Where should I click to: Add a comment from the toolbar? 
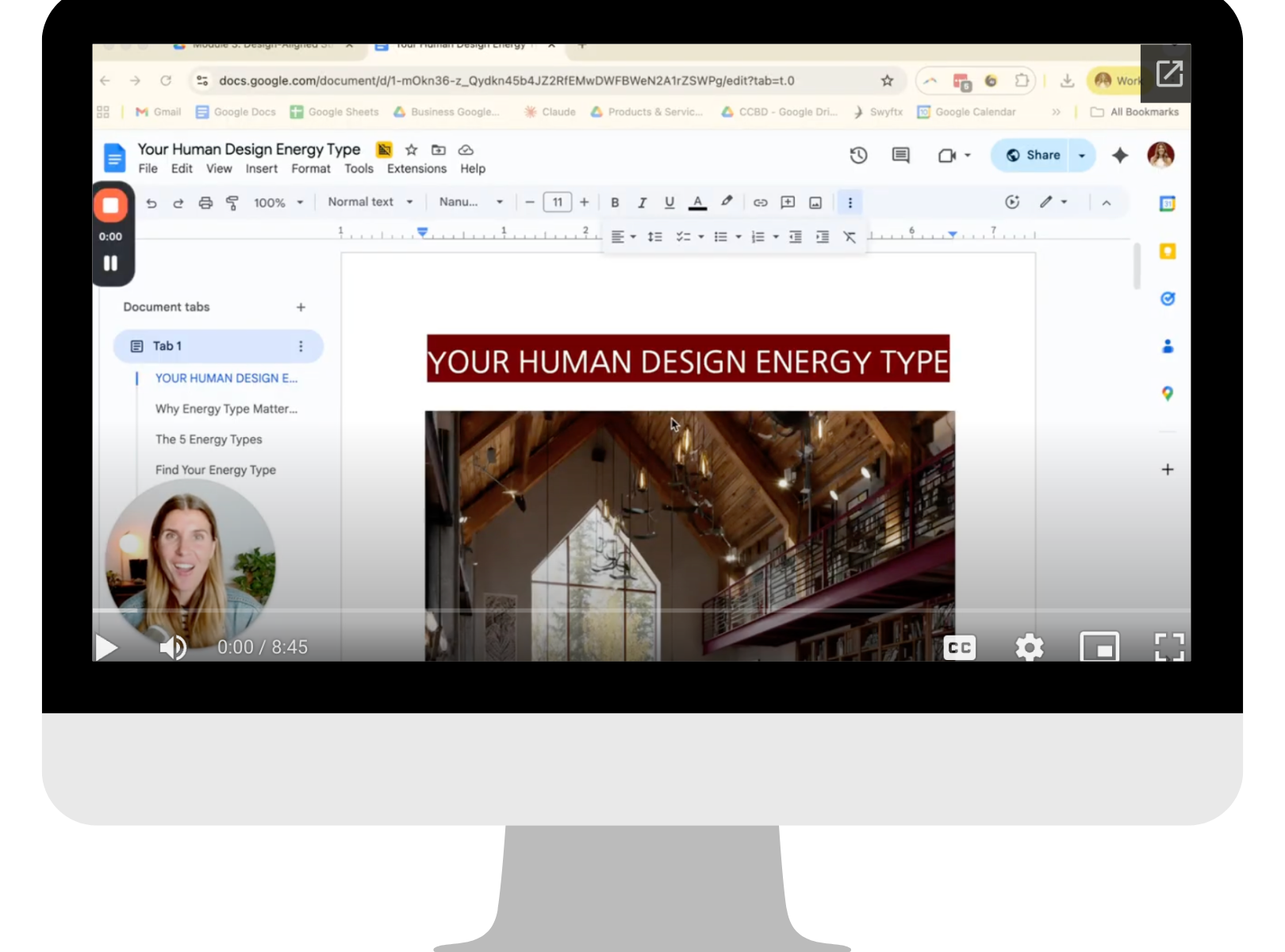[x=788, y=203]
